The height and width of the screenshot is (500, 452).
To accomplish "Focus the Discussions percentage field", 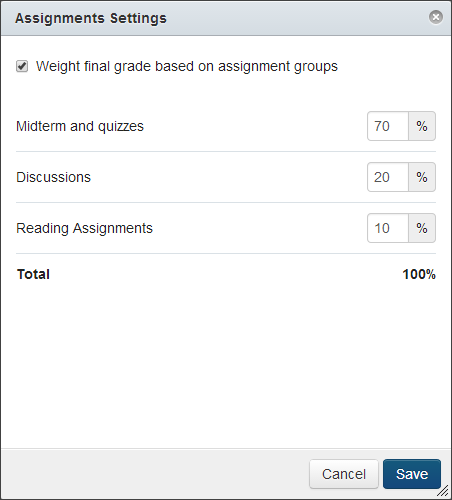I will [x=388, y=177].
